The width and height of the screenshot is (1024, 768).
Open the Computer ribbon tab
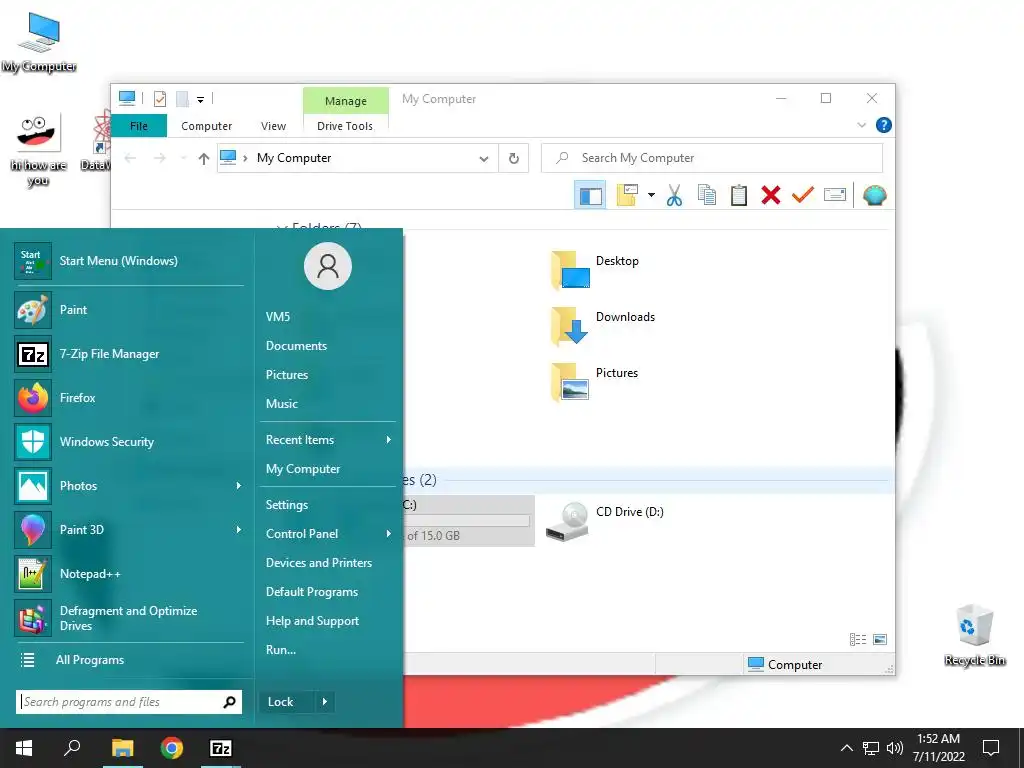[206, 126]
